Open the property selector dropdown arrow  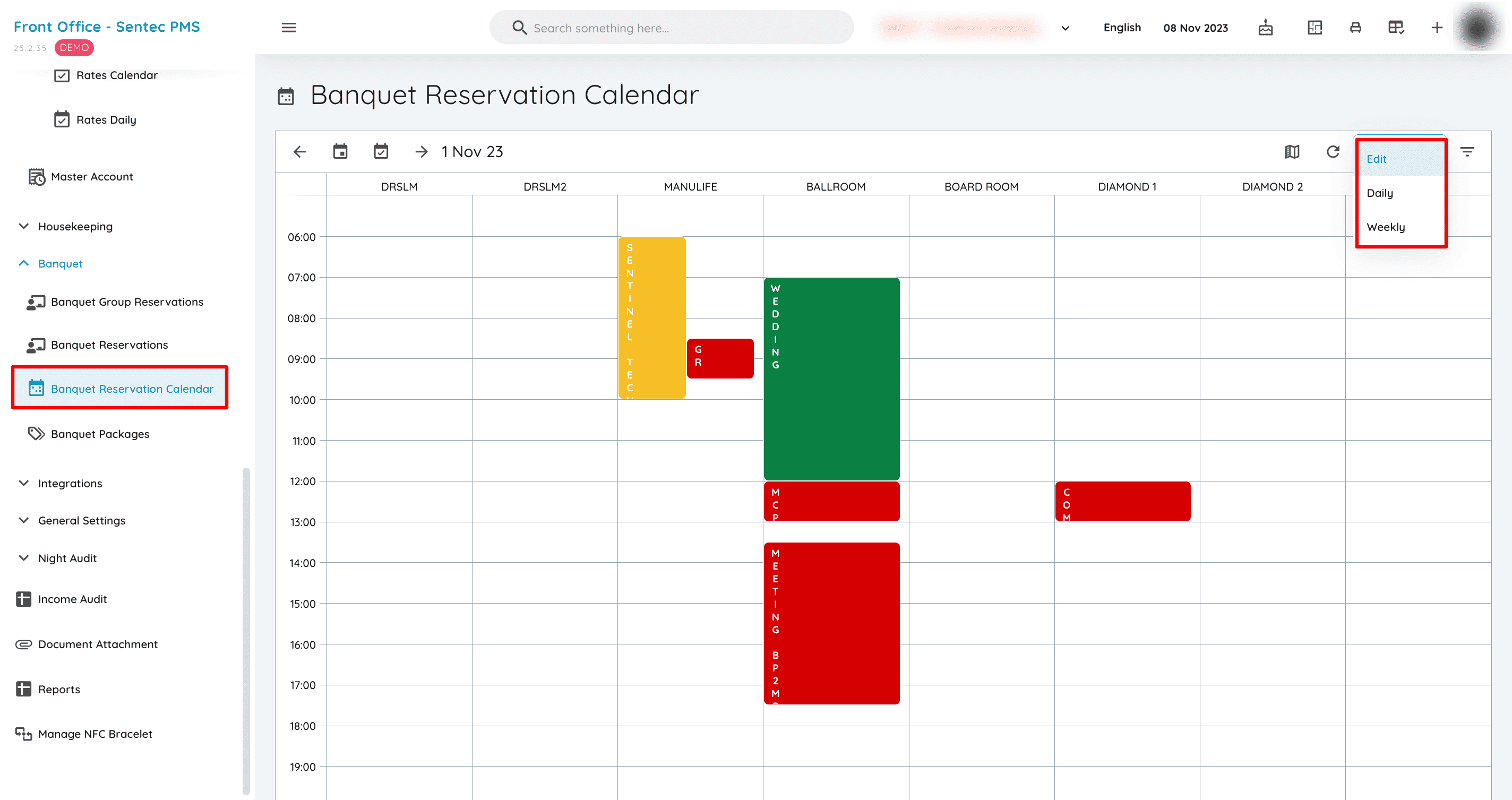[x=1066, y=28]
